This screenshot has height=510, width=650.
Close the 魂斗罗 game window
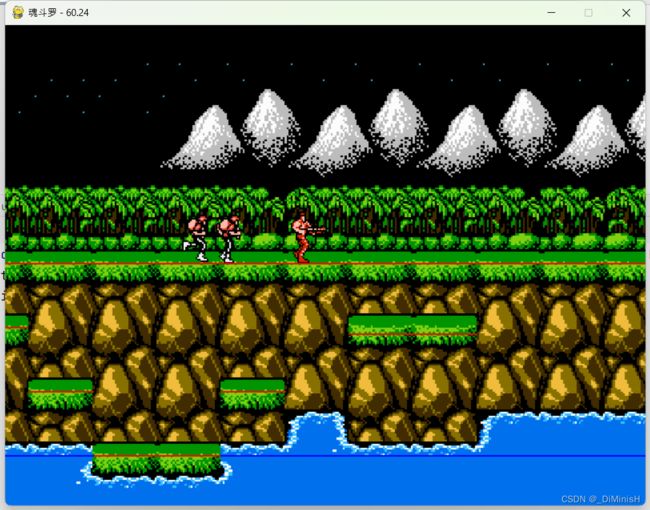pyautogui.click(x=626, y=12)
